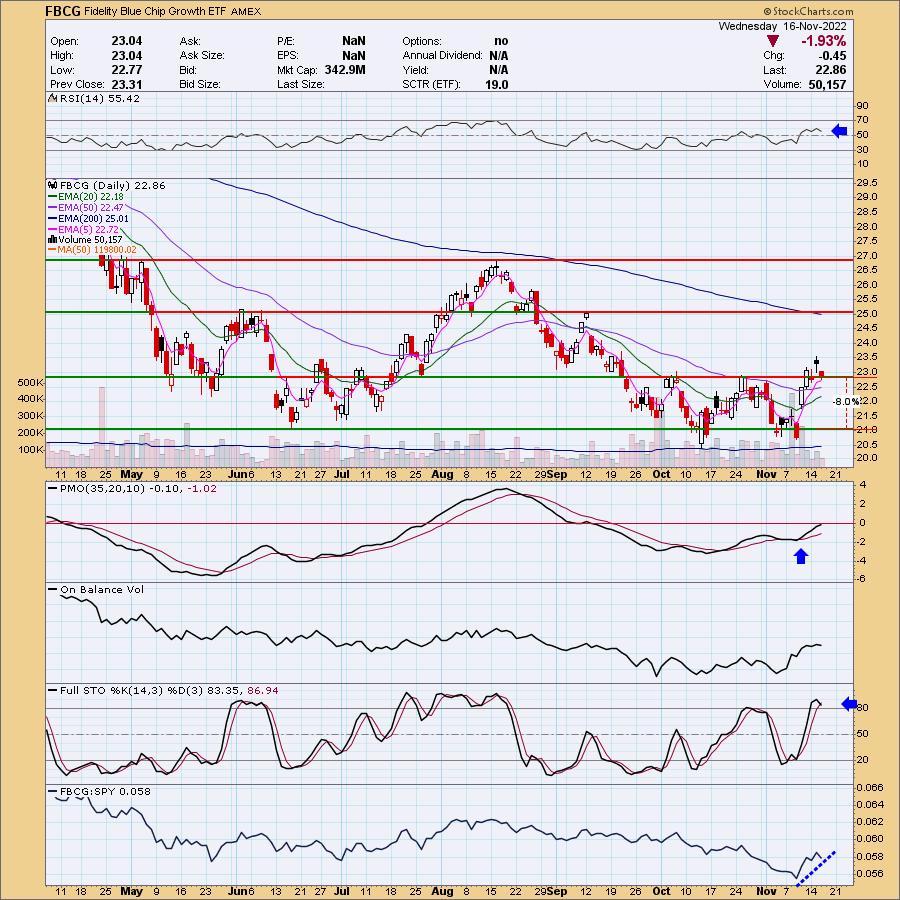Image resolution: width=900 pixels, height=900 pixels.
Task: Click the 0.066 ratio axis label
Action: tap(870, 788)
